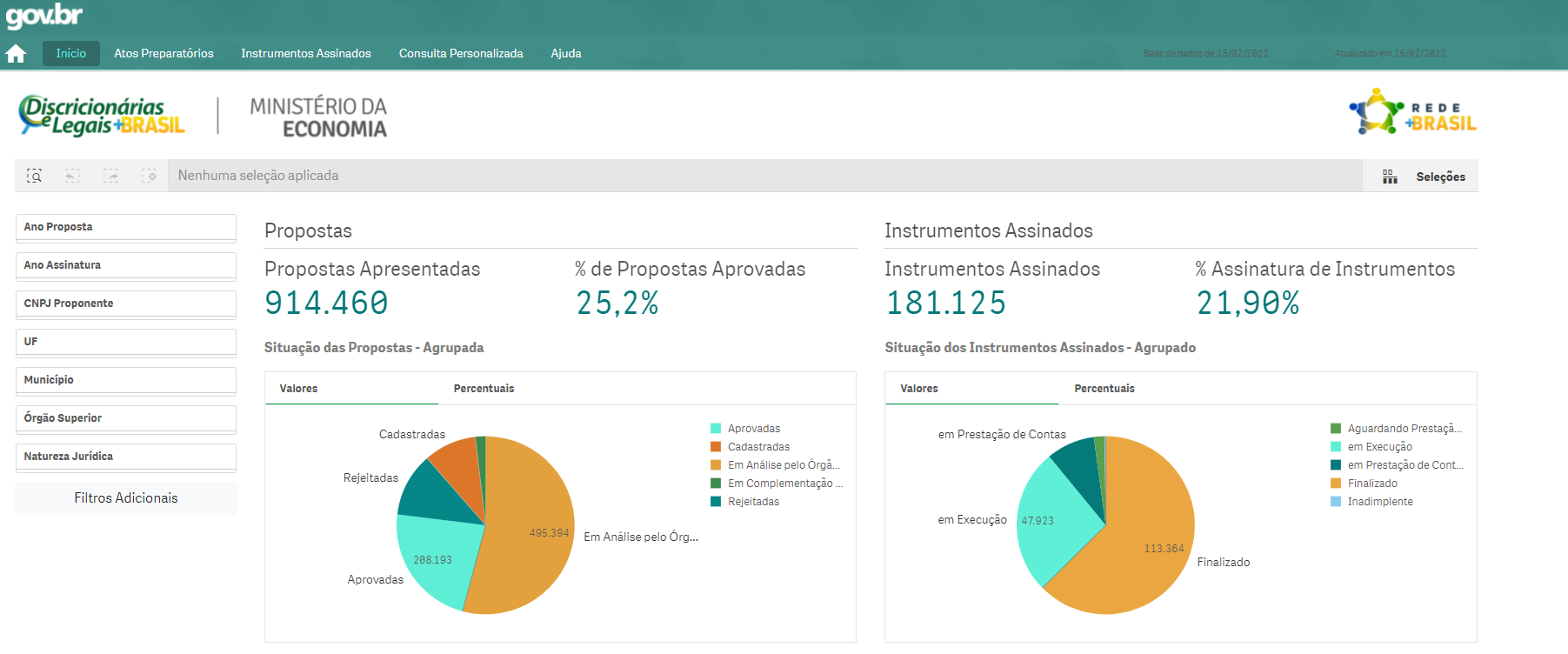Click the gov.br logo
The width and height of the screenshot is (1568, 654).
[44, 16]
